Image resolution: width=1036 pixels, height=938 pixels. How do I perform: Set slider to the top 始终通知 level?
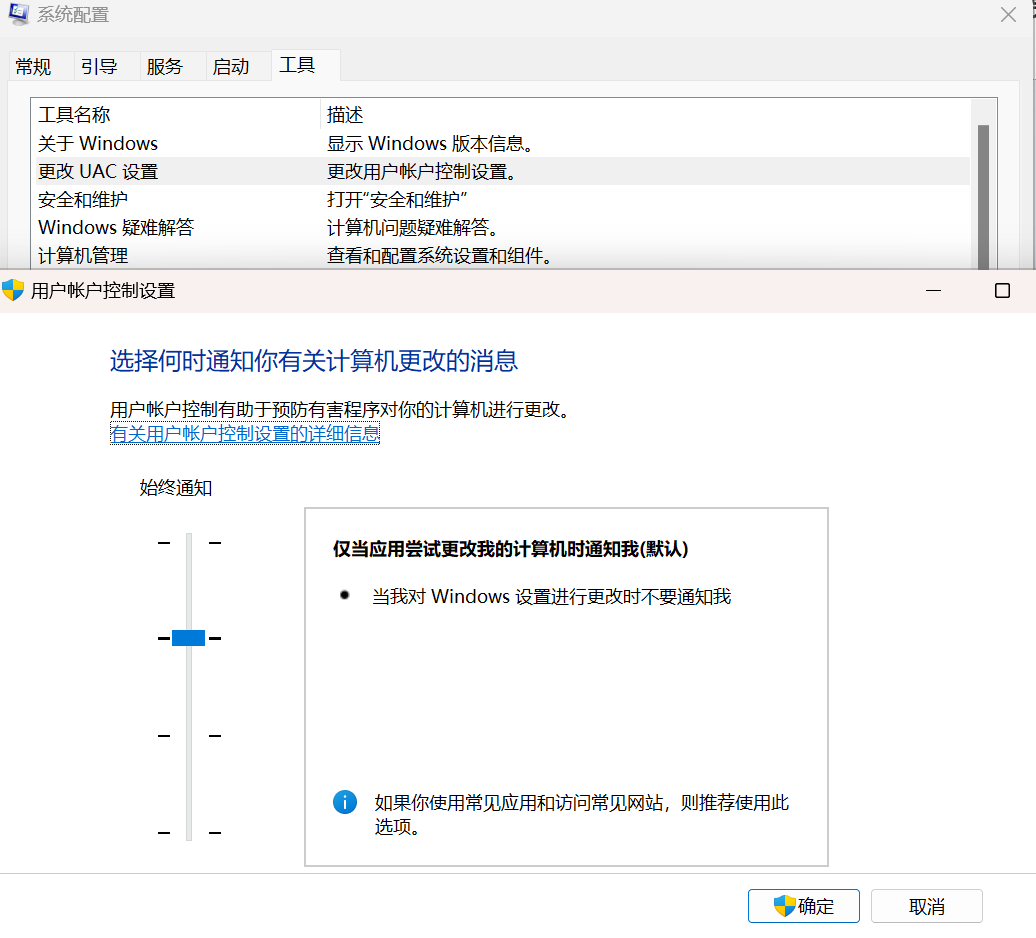[188, 543]
